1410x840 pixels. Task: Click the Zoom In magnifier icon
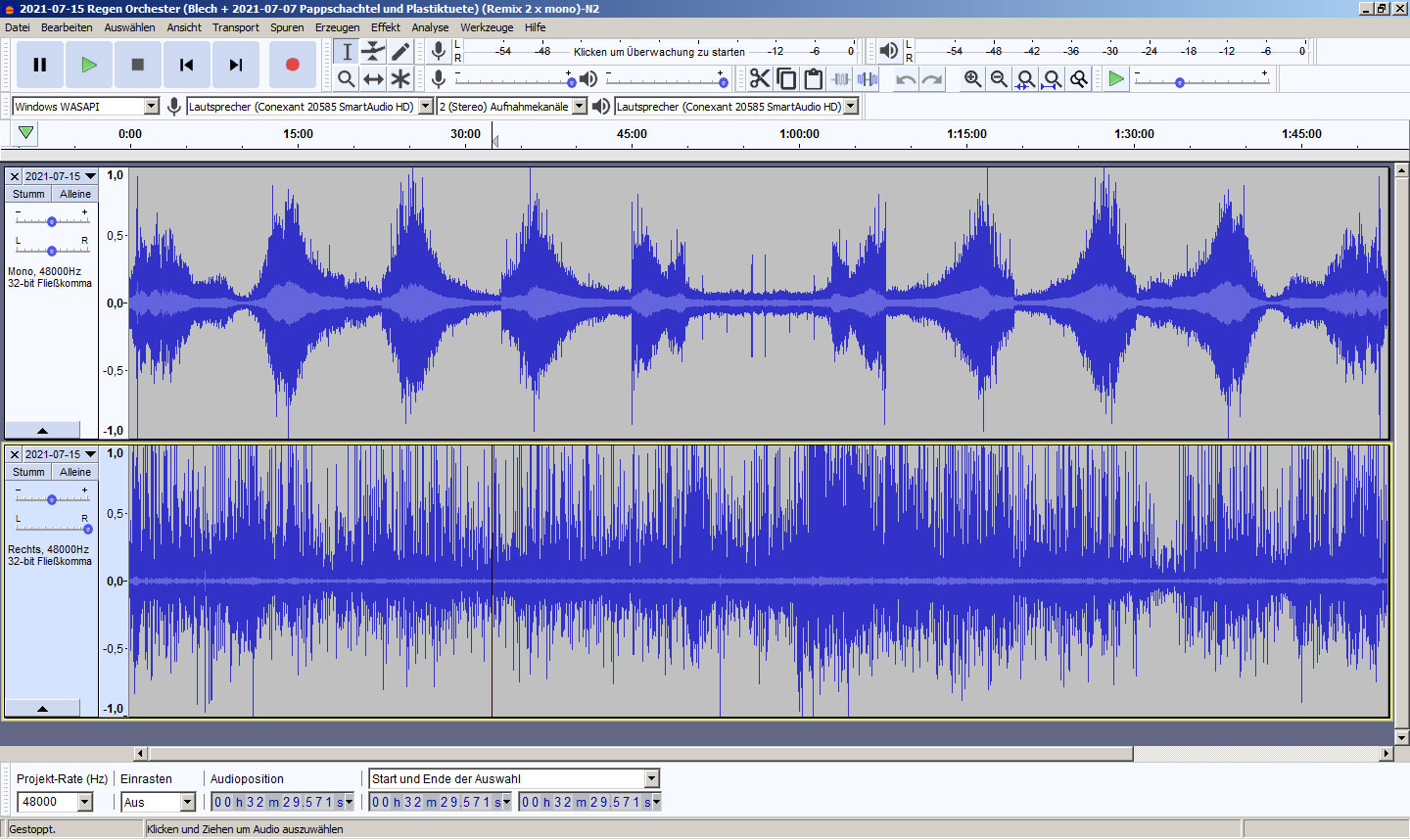point(972,79)
